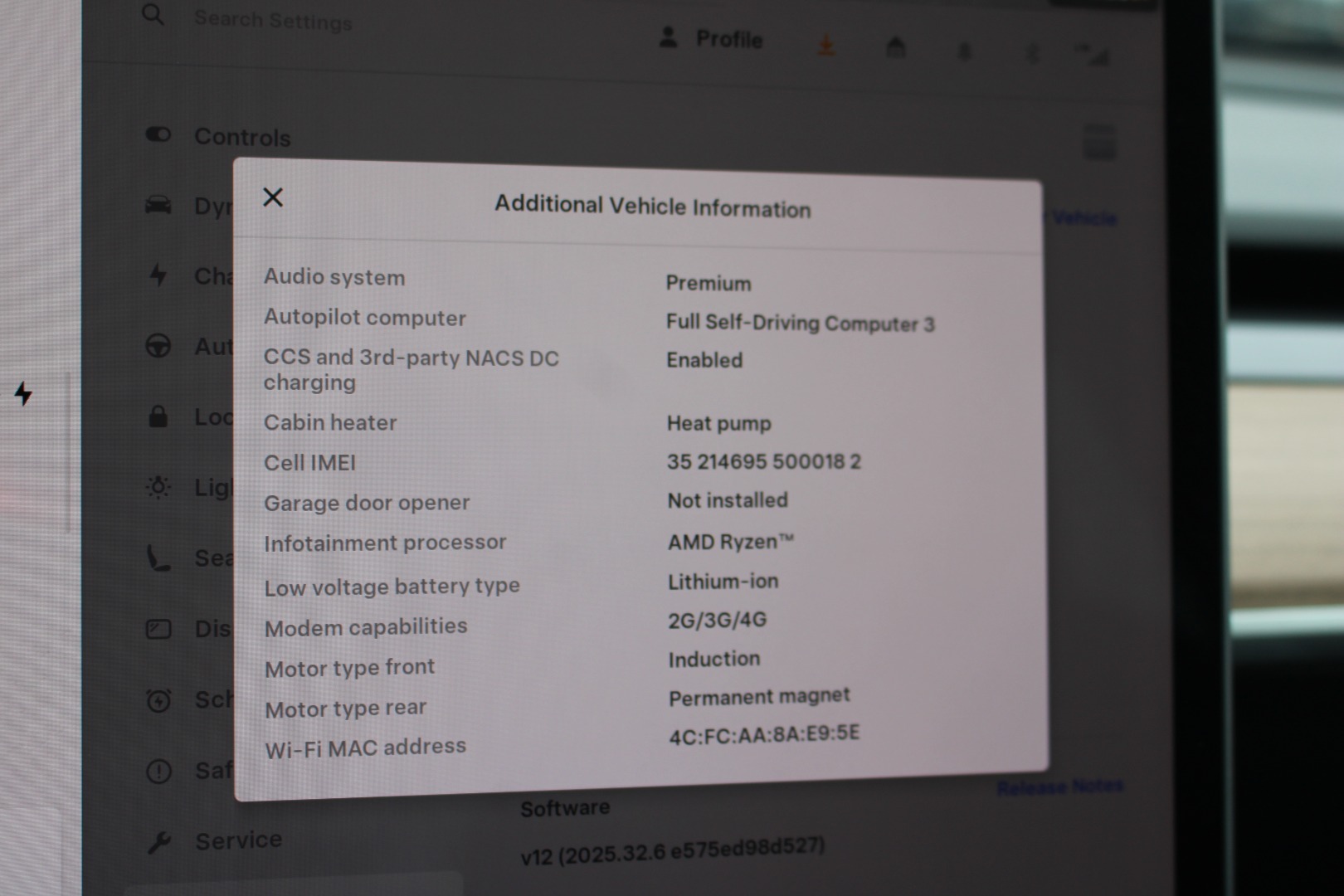1344x896 pixels.
Task: Tap the notification bell icon
Action: point(964,52)
